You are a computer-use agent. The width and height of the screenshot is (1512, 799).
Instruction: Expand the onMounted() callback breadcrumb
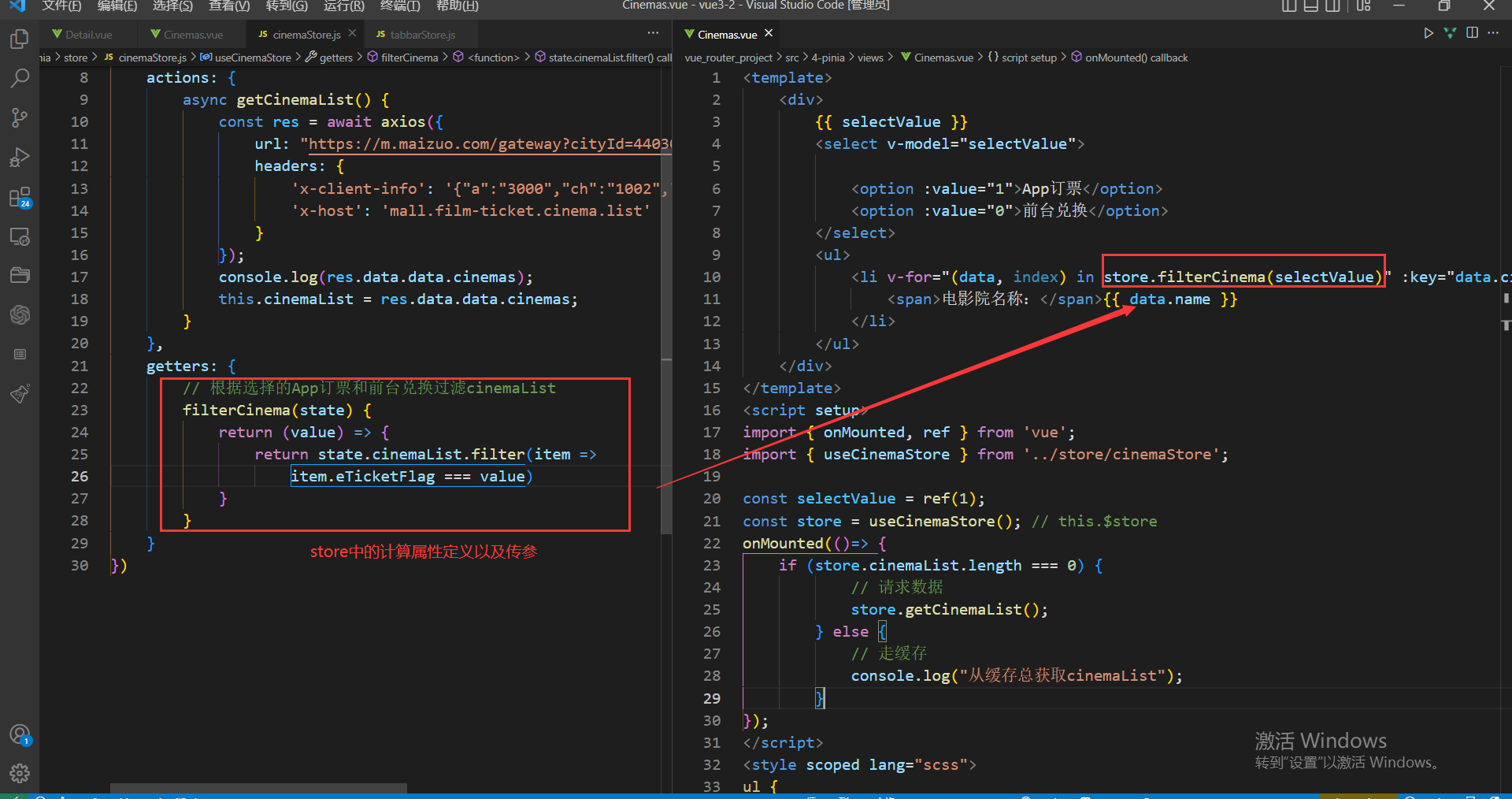click(1129, 58)
